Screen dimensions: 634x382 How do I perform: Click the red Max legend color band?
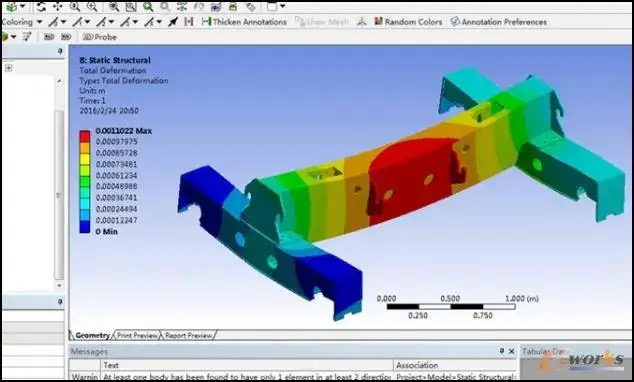(85, 136)
